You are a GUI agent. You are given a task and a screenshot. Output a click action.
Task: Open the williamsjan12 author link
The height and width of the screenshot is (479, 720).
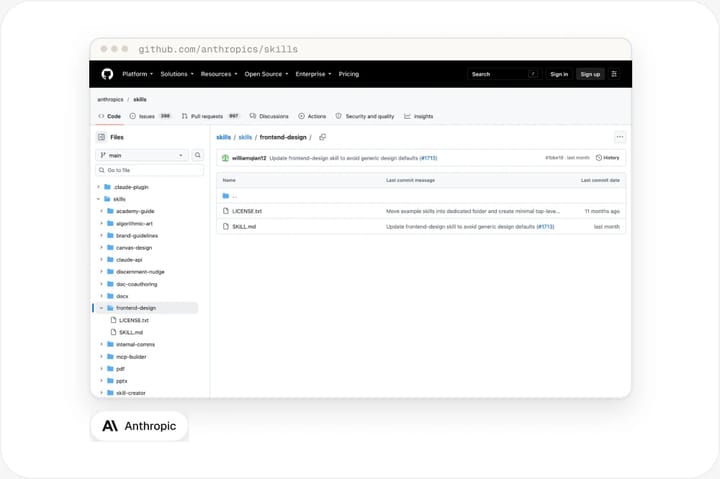pyautogui.click(x=249, y=158)
